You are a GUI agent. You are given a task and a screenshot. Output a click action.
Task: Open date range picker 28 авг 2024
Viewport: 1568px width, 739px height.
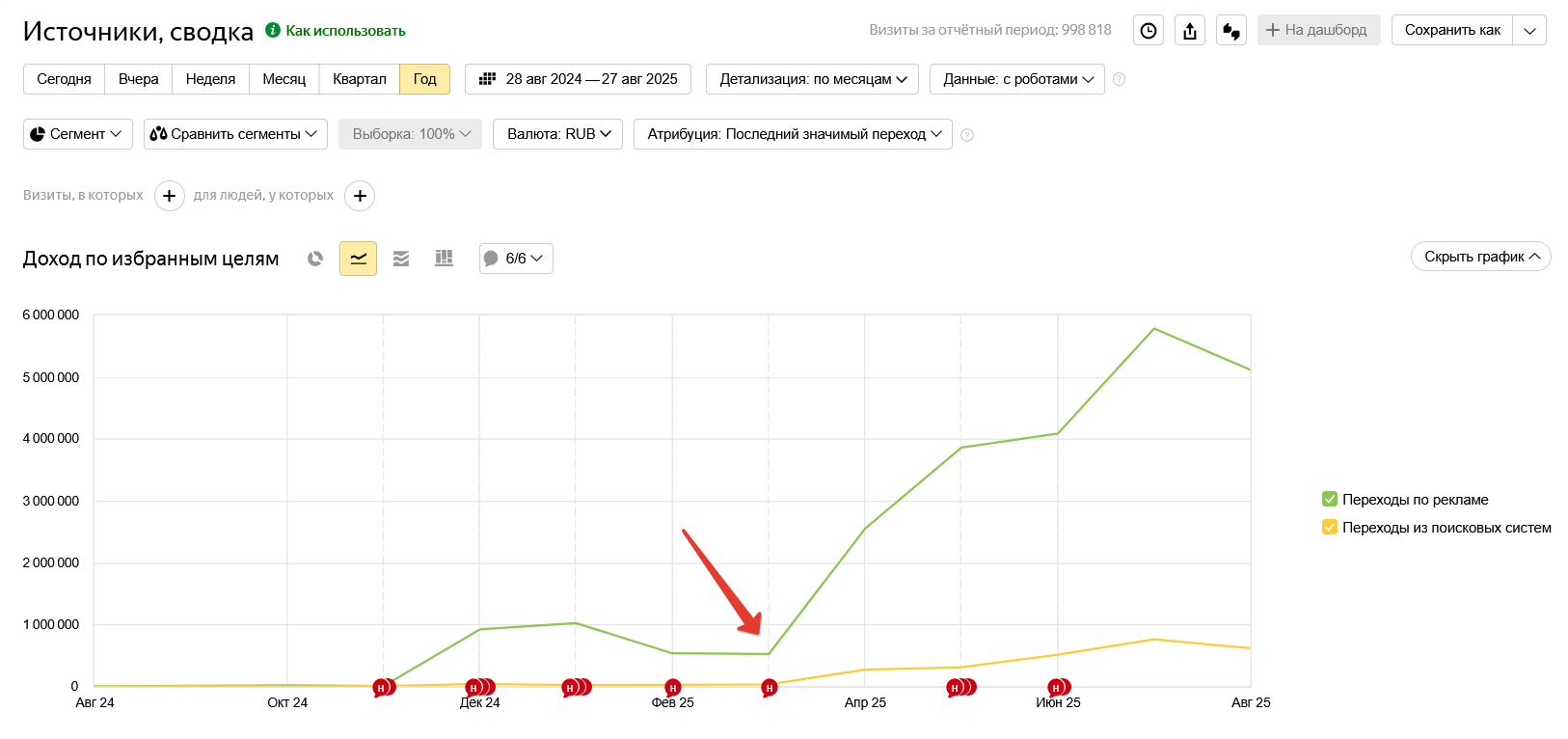[578, 79]
